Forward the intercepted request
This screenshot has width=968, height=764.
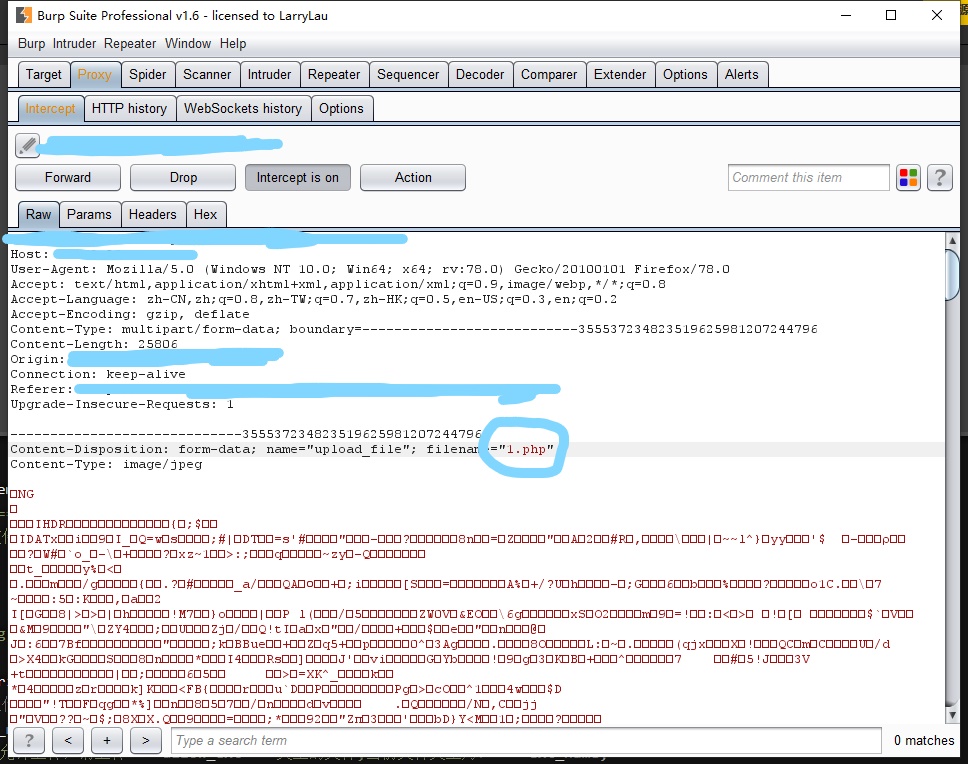[x=68, y=178]
